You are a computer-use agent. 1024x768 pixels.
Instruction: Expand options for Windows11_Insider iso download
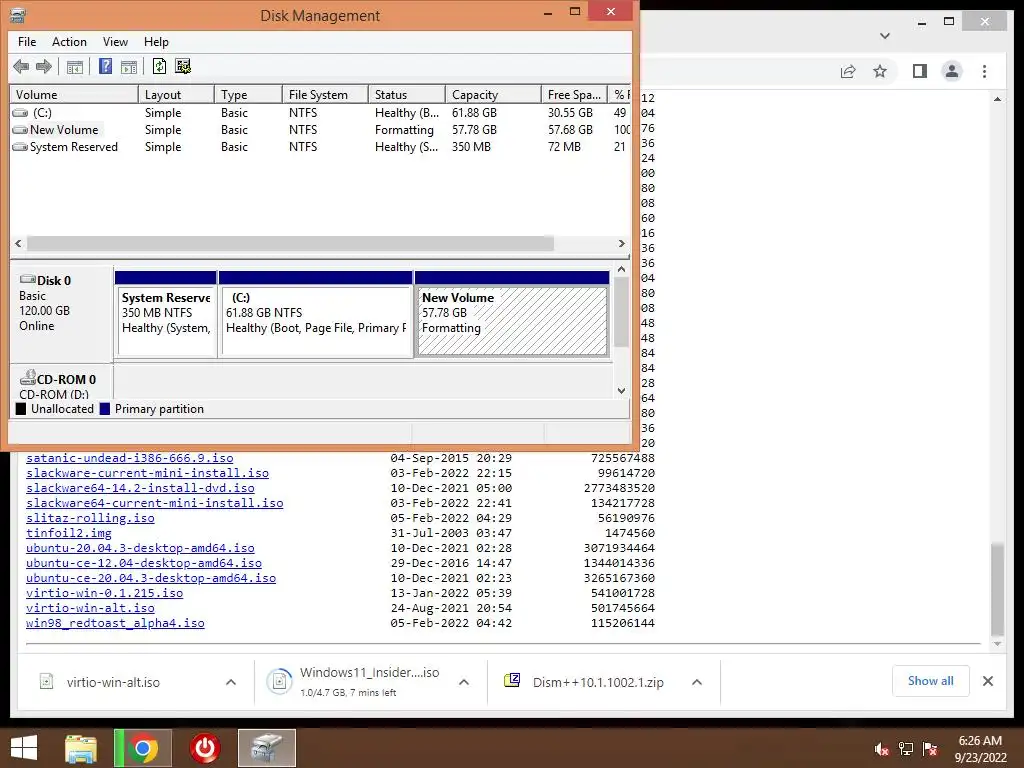click(464, 682)
